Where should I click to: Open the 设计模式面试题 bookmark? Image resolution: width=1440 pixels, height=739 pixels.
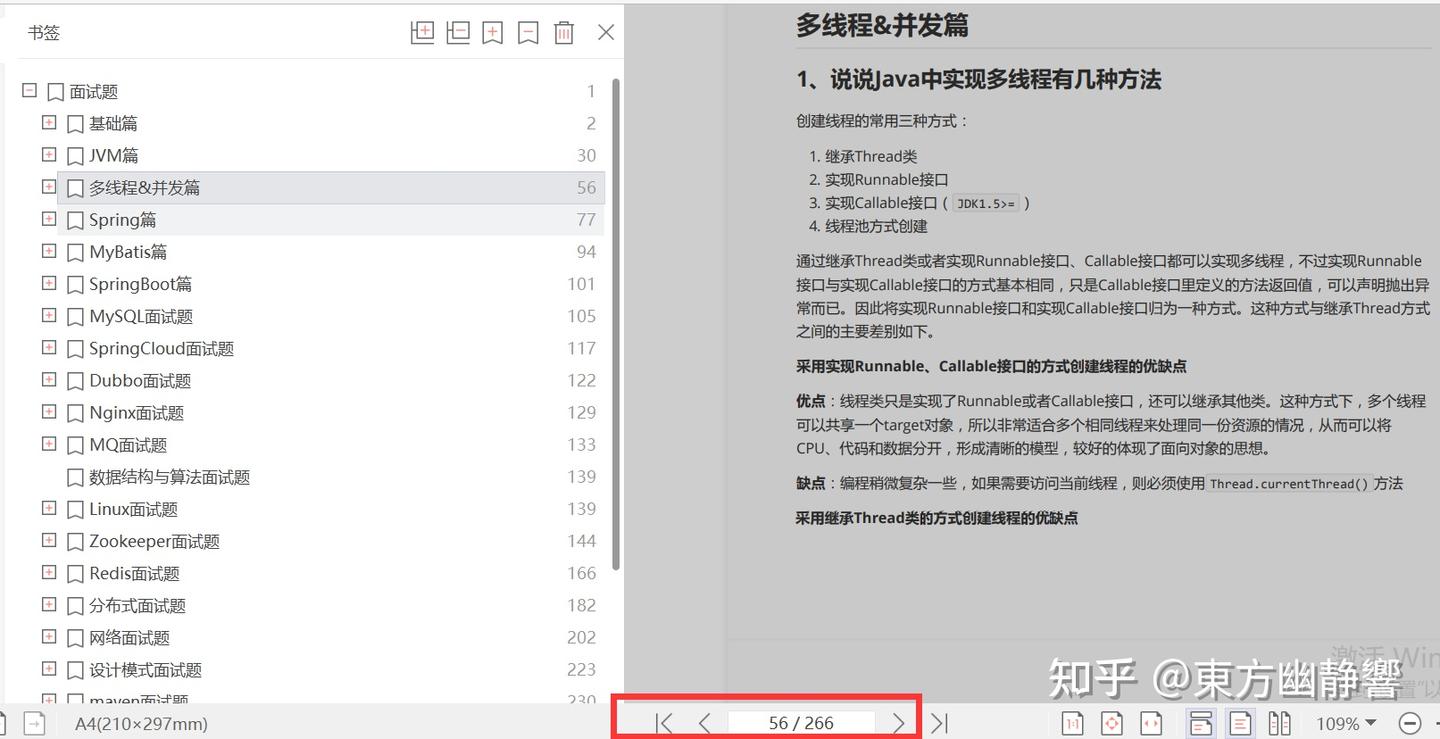point(145,670)
